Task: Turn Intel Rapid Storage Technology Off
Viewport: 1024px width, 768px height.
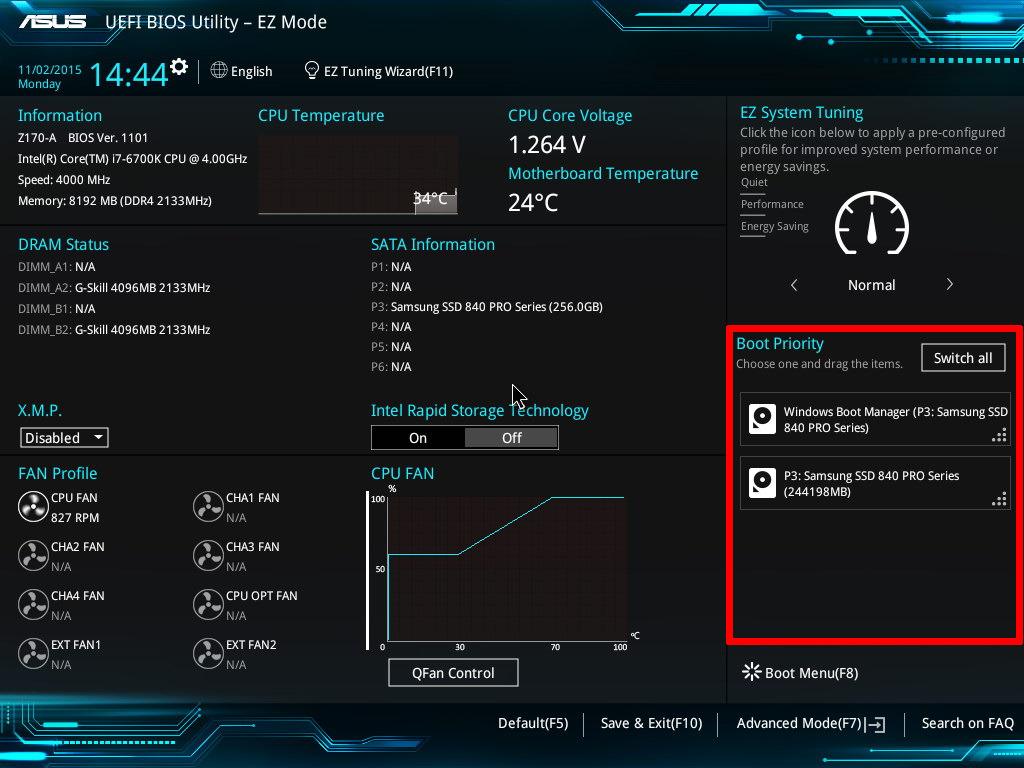Action: pyautogui.click(x=511, y=438)
